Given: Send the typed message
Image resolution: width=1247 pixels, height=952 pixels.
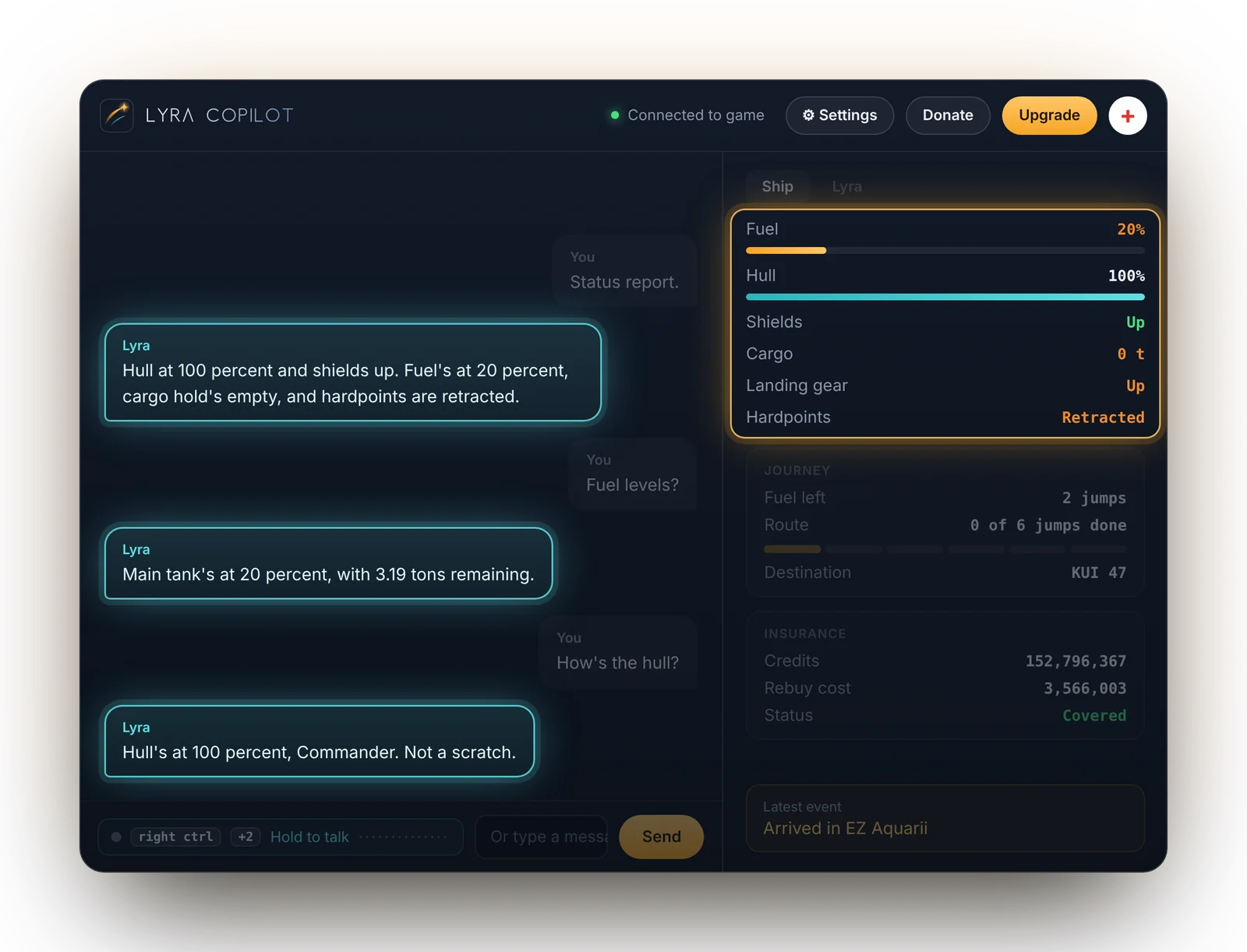Looking at the screenshot, I should click(x=661, y=837).
